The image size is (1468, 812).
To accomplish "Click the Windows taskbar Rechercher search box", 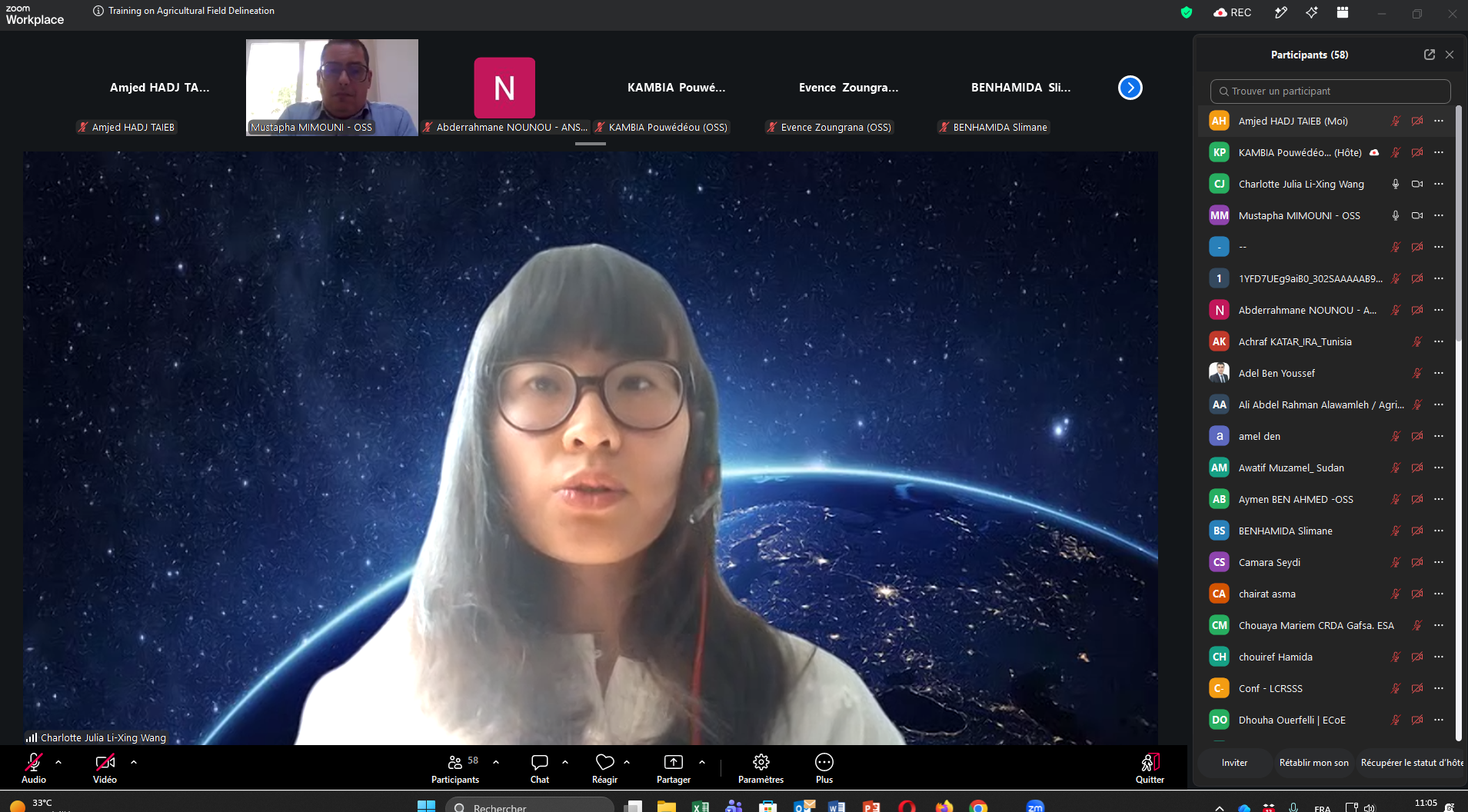I will click(x=530, y=806).
